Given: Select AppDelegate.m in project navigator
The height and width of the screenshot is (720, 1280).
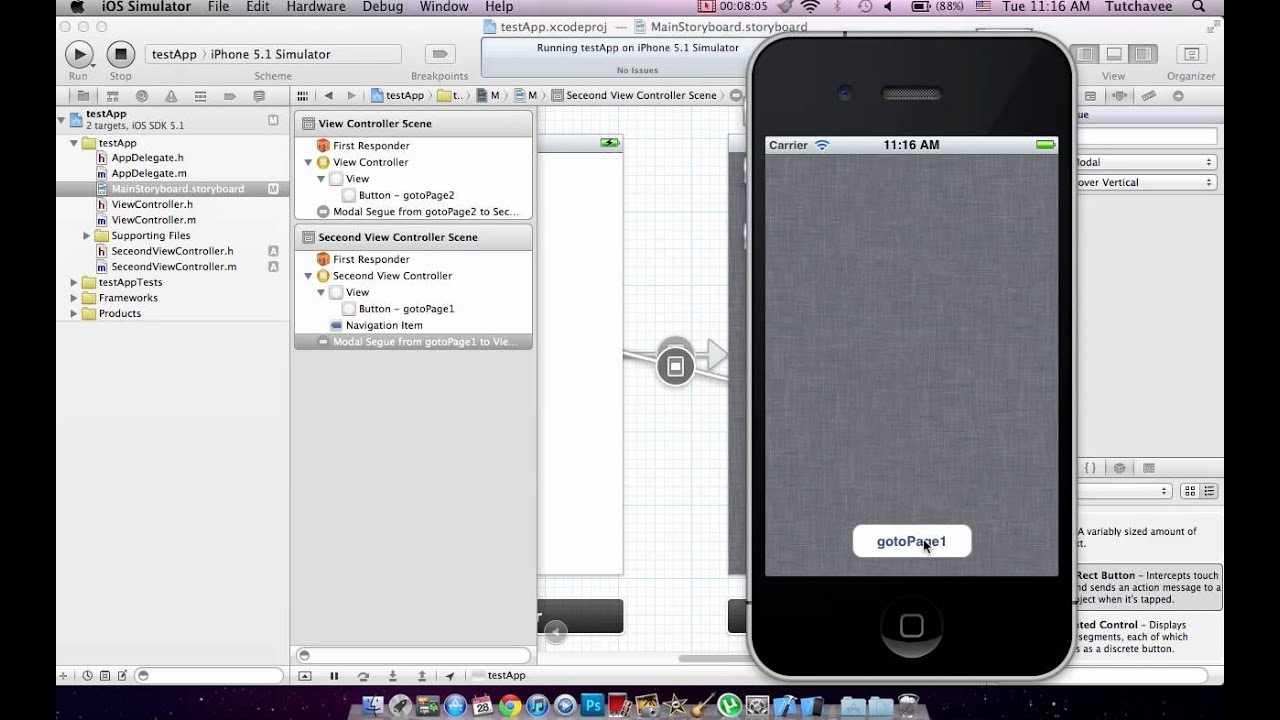Looking at the screenshot, I should pos(147,173).
